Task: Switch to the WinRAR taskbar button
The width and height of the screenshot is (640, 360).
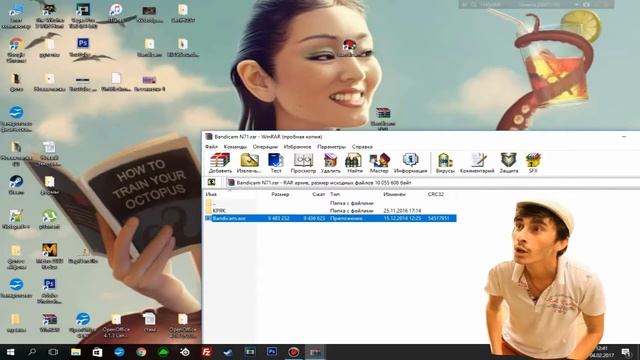Action: 315,352
